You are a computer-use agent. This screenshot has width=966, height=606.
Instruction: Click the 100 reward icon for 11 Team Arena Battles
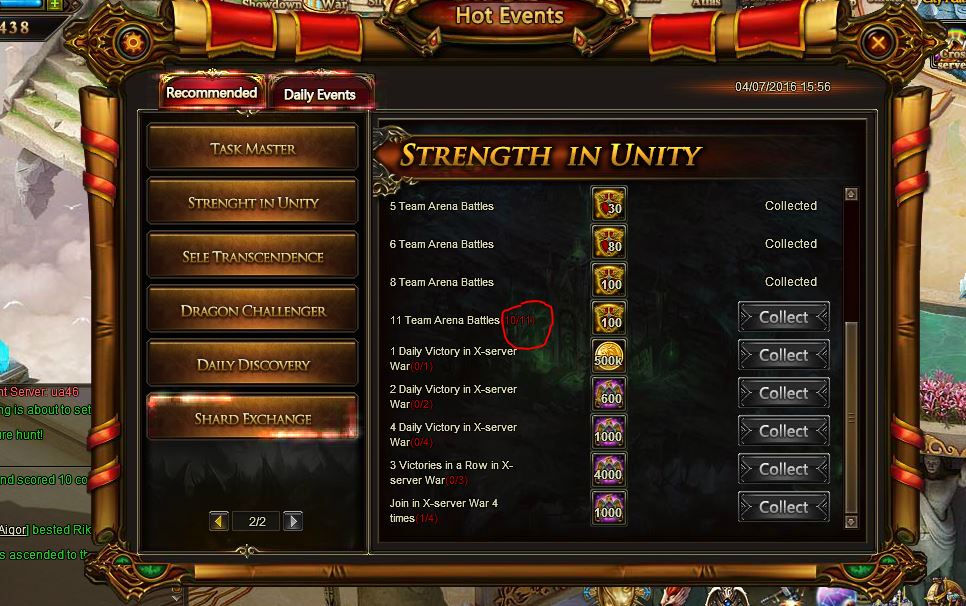click(x=609, y=318)
